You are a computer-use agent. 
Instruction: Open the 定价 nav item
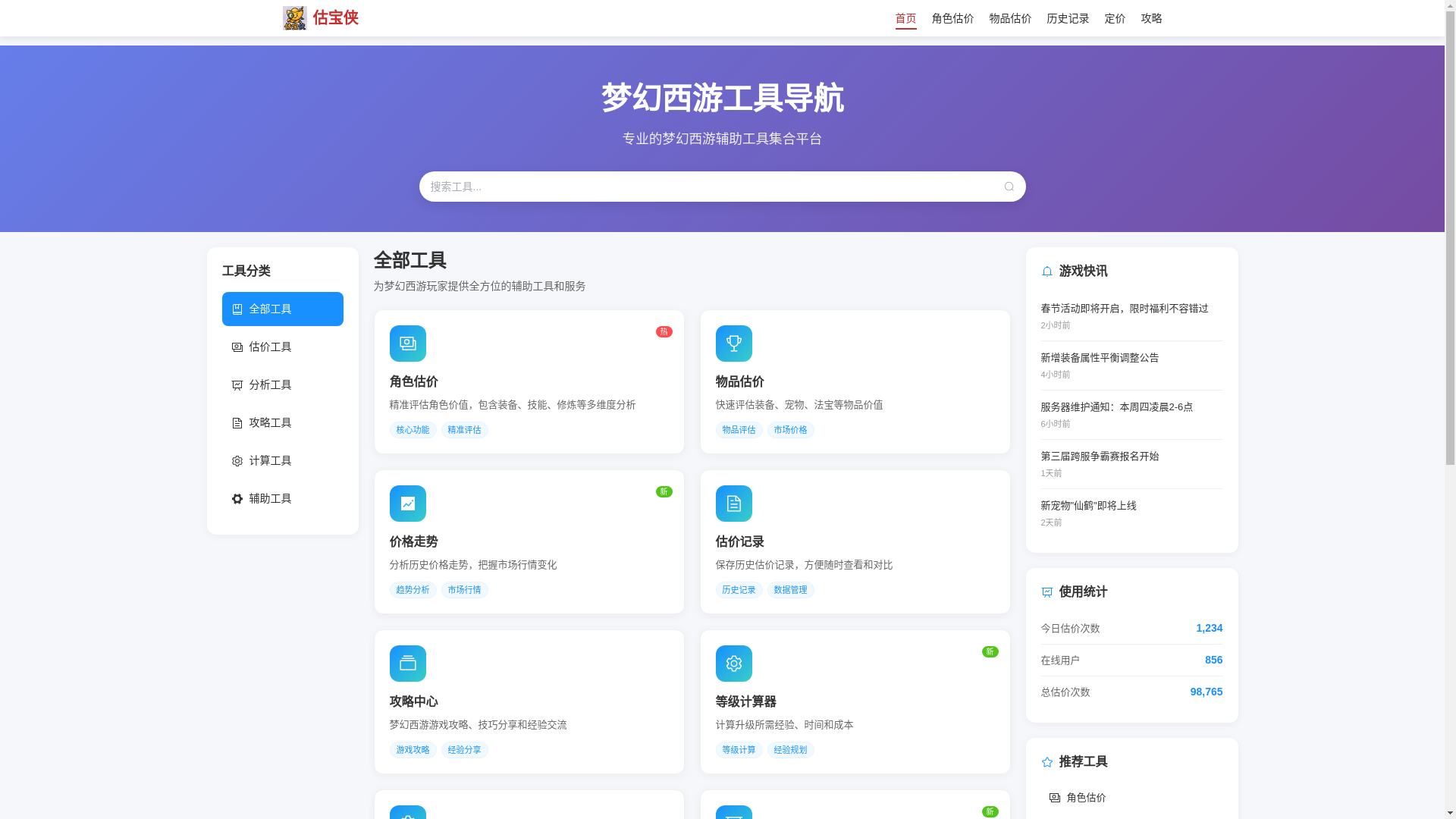(1115, 18)
